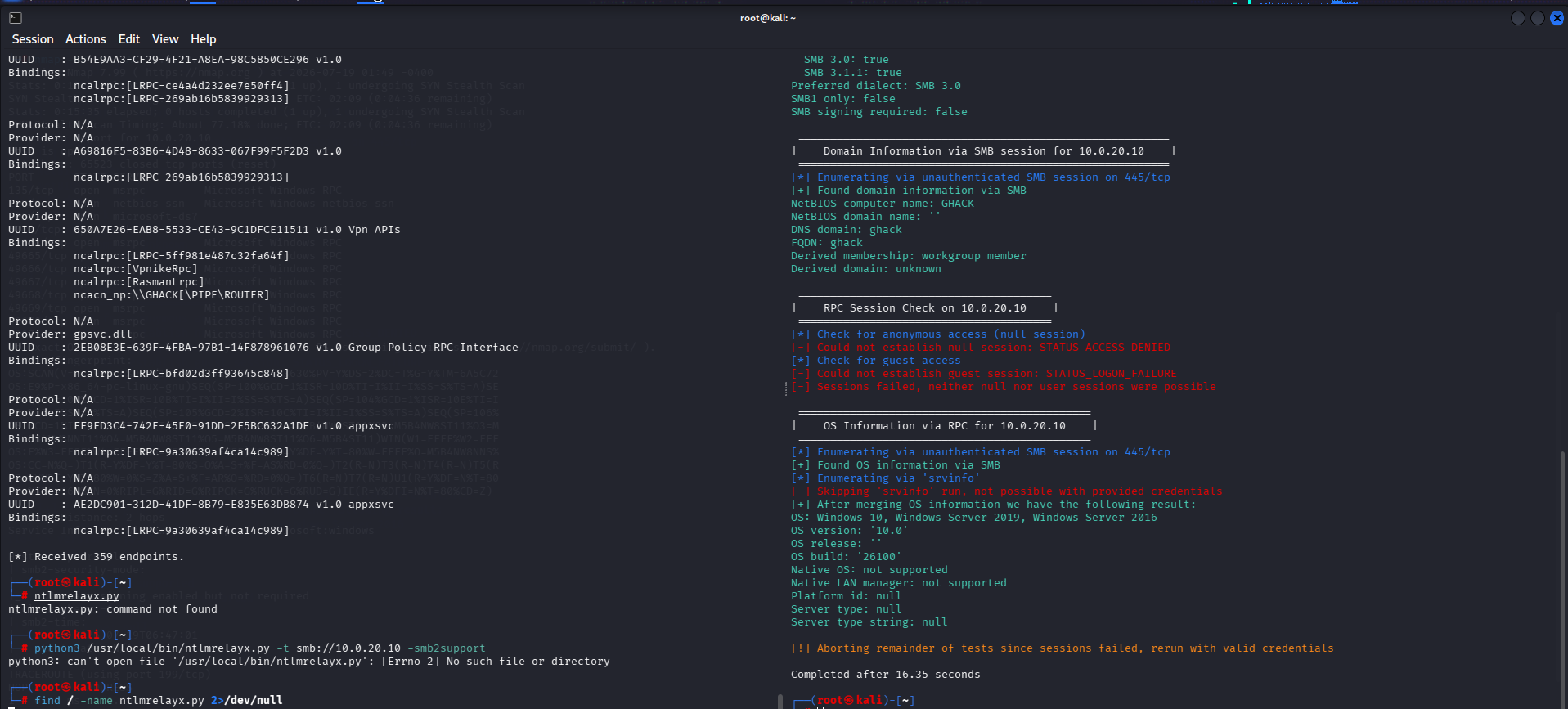1568x709 pixels.
Task: Click 'SMB signing required: false' line
Action: [x=879, y=112]
